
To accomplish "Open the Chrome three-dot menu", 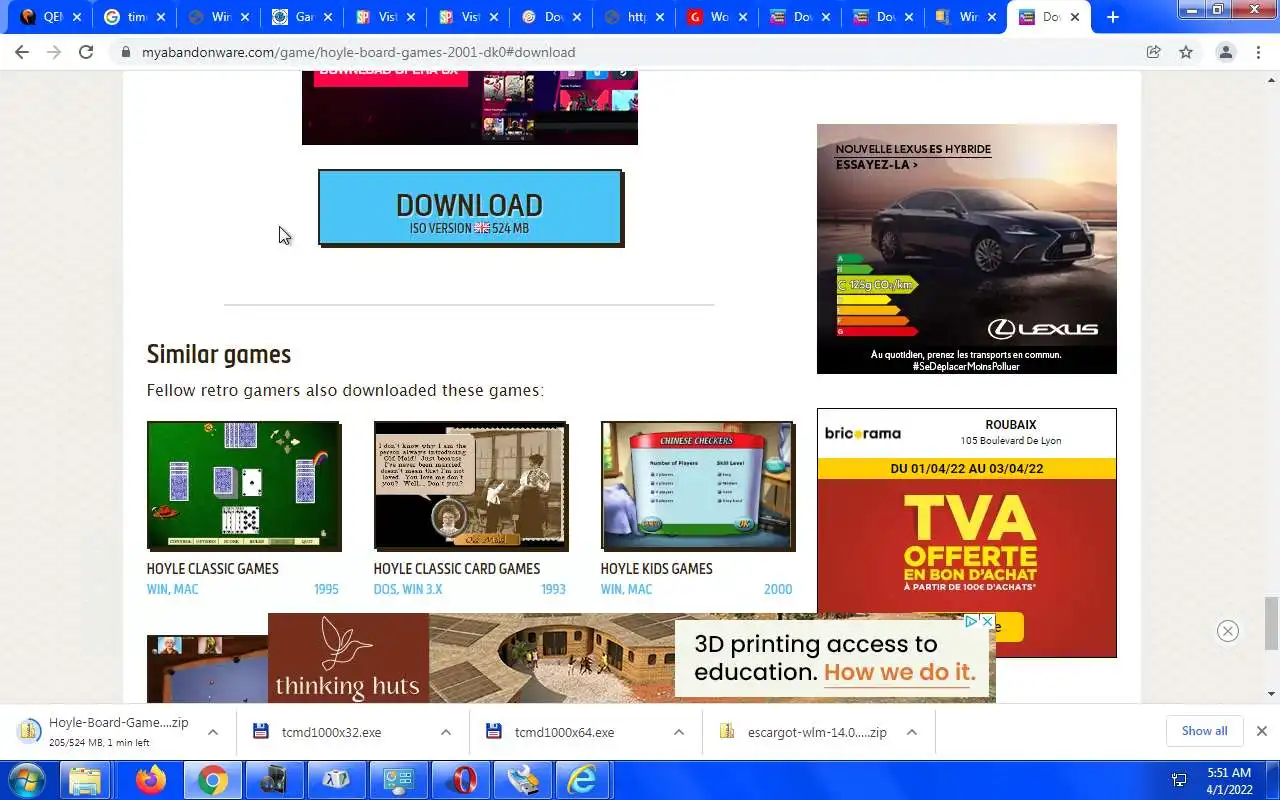I will (x=1258, y=52).
